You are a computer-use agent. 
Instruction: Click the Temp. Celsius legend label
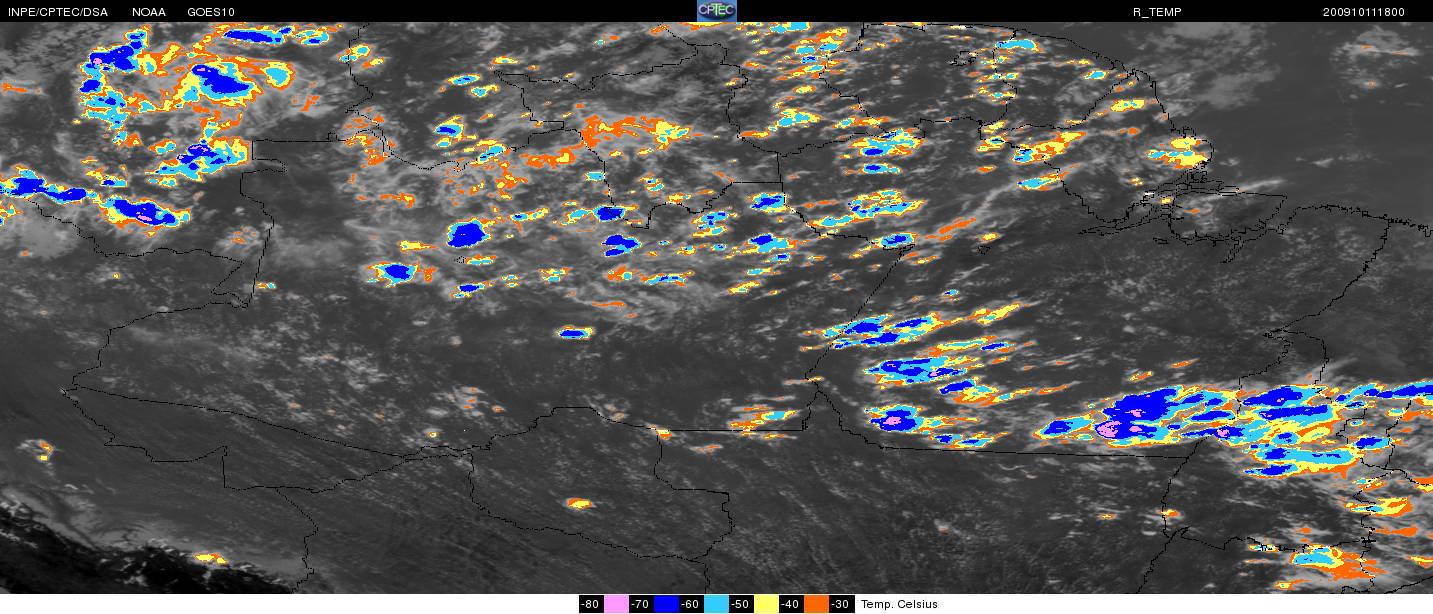pos(899,604)
